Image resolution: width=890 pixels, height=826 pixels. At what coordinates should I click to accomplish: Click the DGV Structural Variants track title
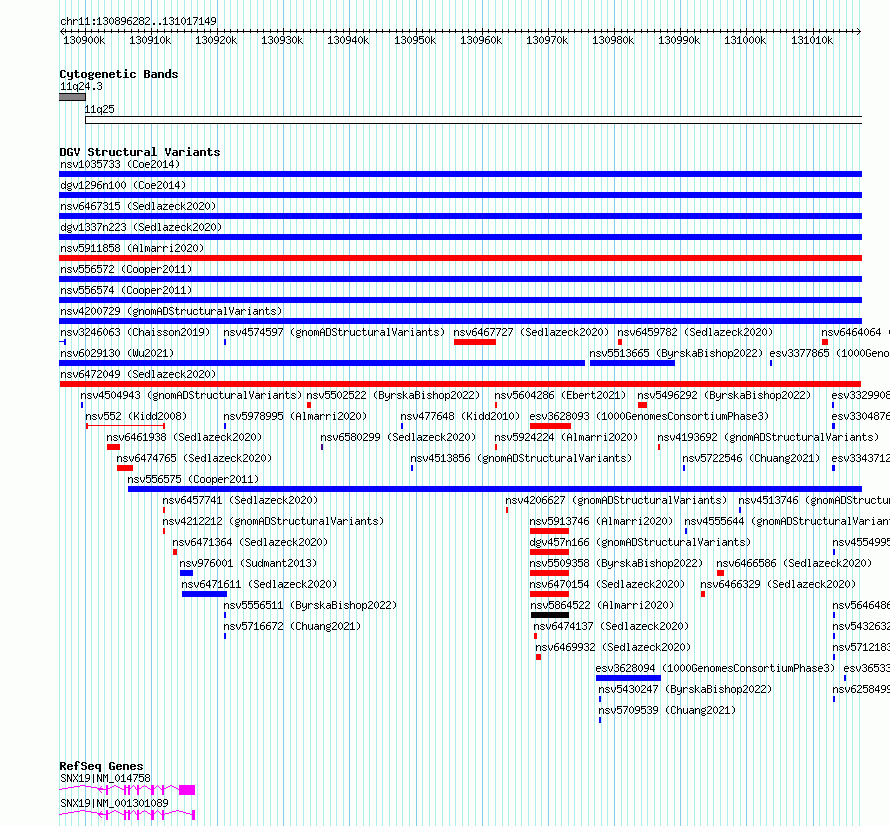pos(140,152)
